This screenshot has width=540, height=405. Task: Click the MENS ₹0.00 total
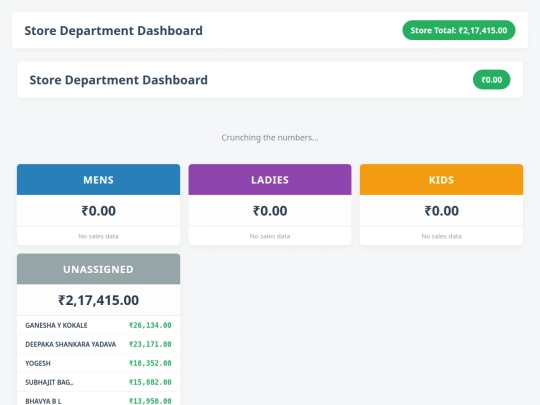click(98, 211)
